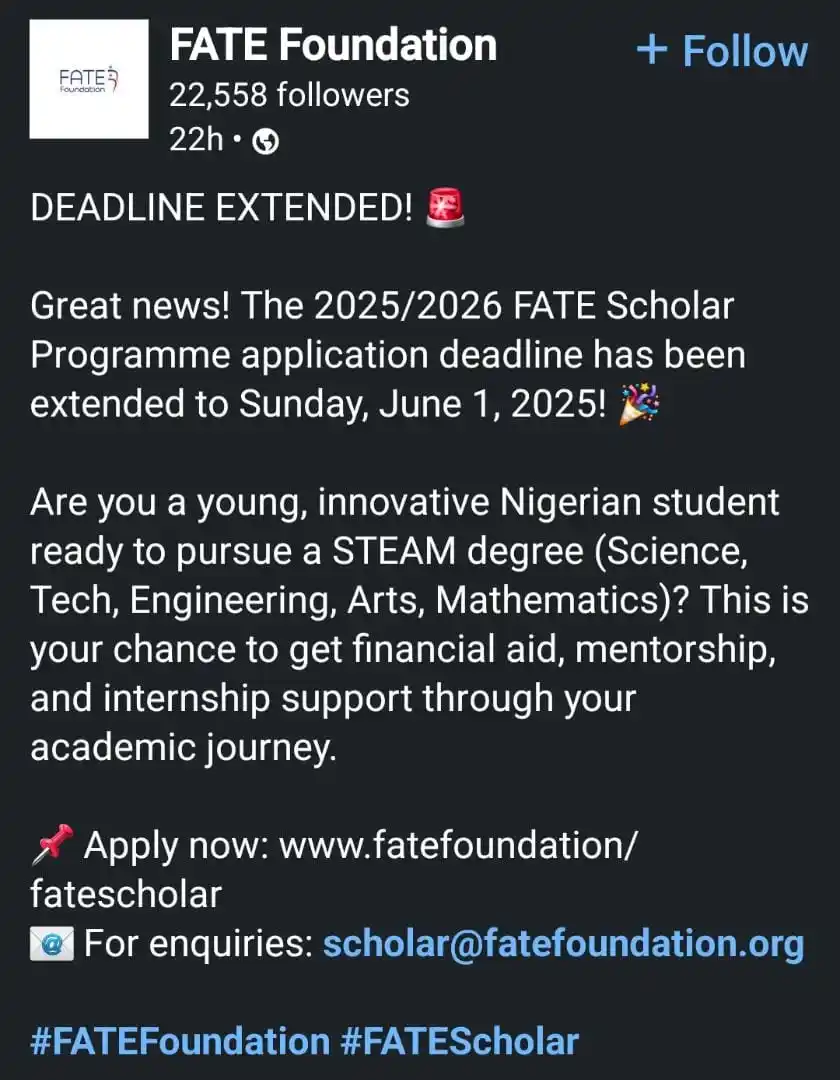
Task: Open the #FATEFoundation hashtag
Action: pyautogui.click(x=180, y=1041)
